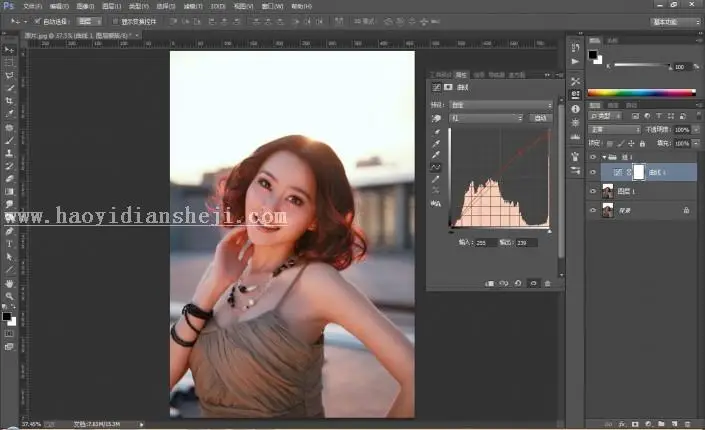
Task: Select the Move tool in toolbox
Action: (x=9, y=49)
